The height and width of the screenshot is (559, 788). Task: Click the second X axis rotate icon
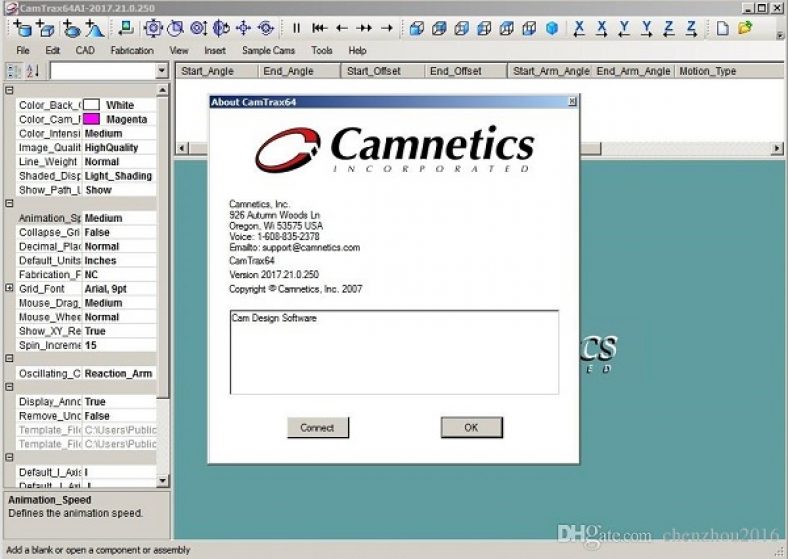tap(602, 29)
